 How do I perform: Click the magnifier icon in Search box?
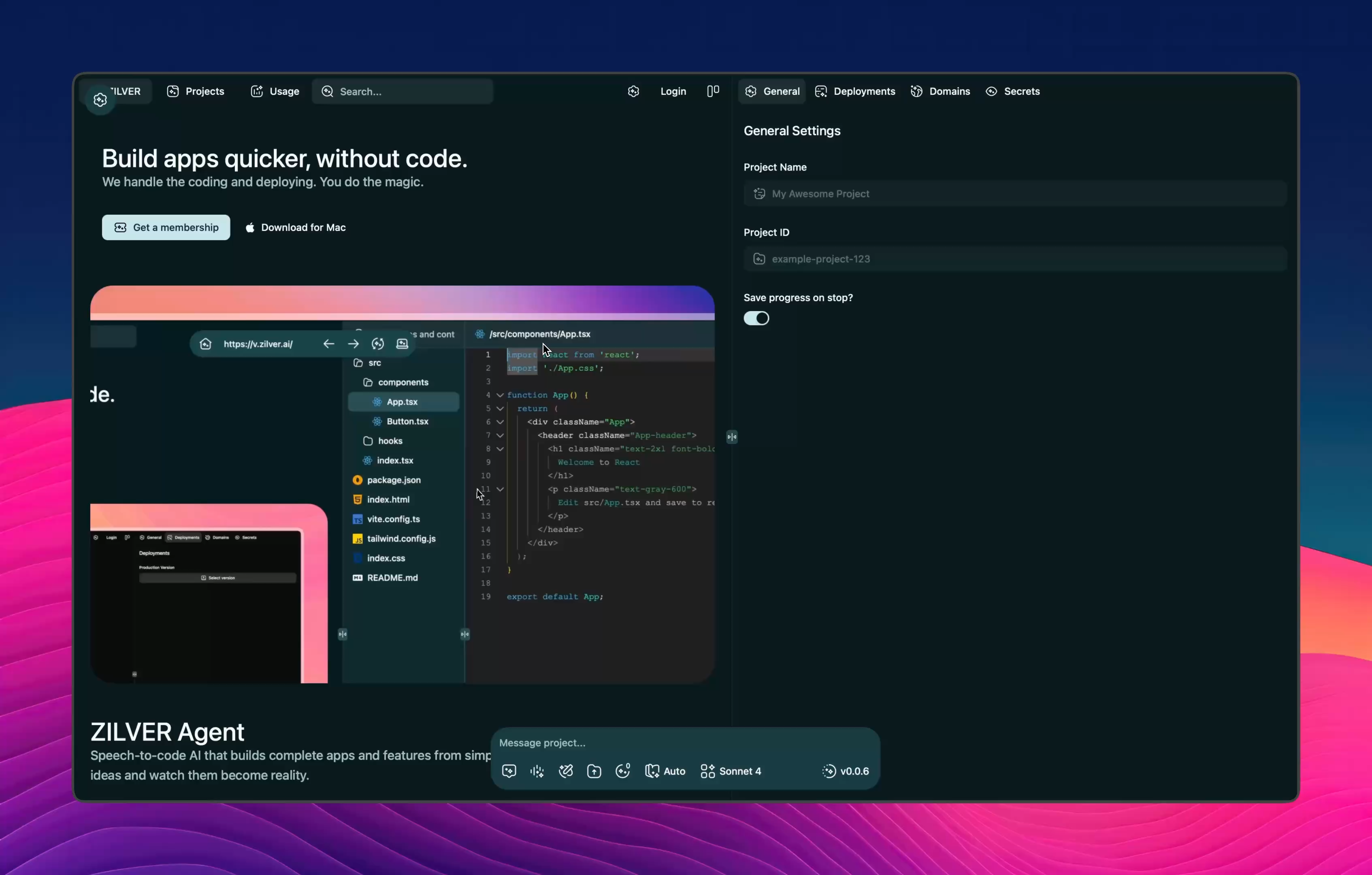point(328,91)
